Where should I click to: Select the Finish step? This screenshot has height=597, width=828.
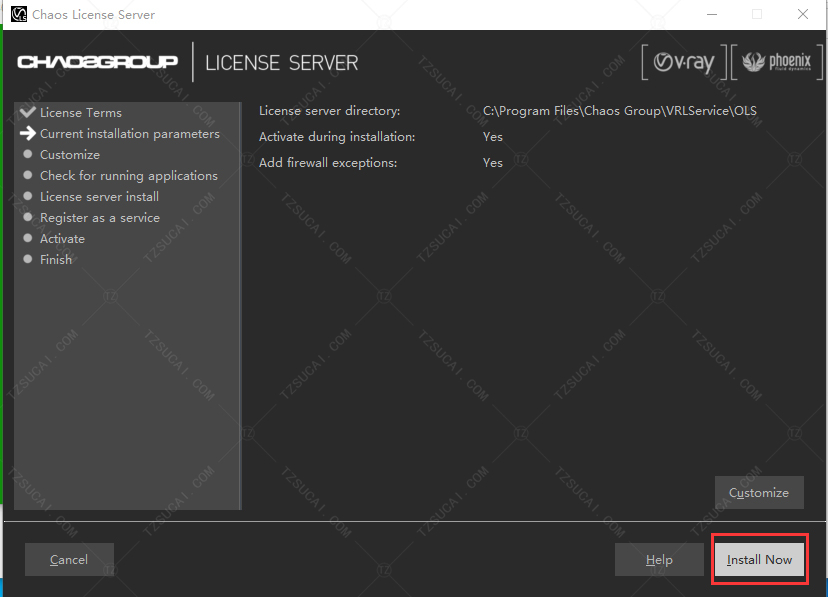coord(56,260)
